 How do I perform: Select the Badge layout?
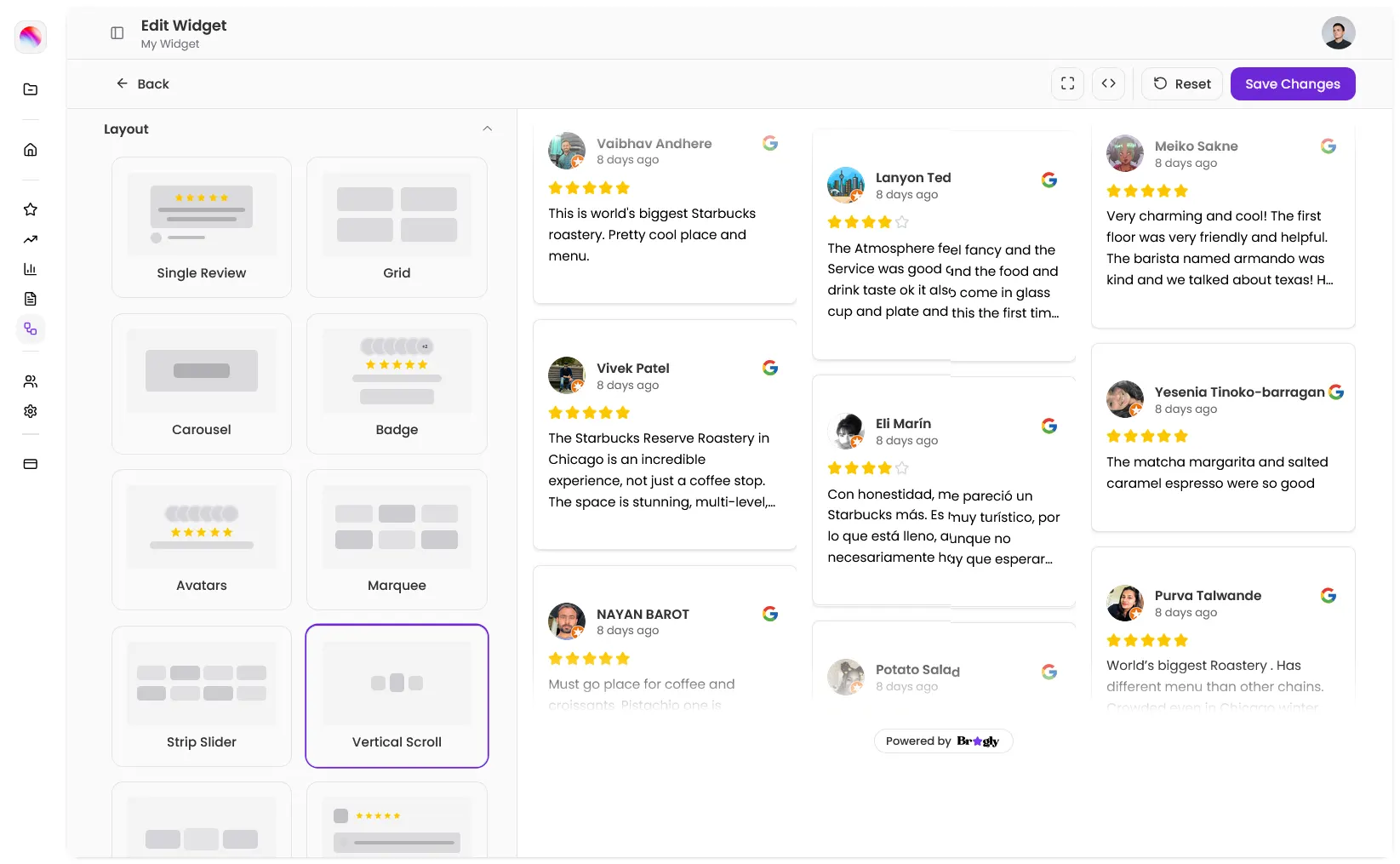pyautogui.click(x=397, y=384)
